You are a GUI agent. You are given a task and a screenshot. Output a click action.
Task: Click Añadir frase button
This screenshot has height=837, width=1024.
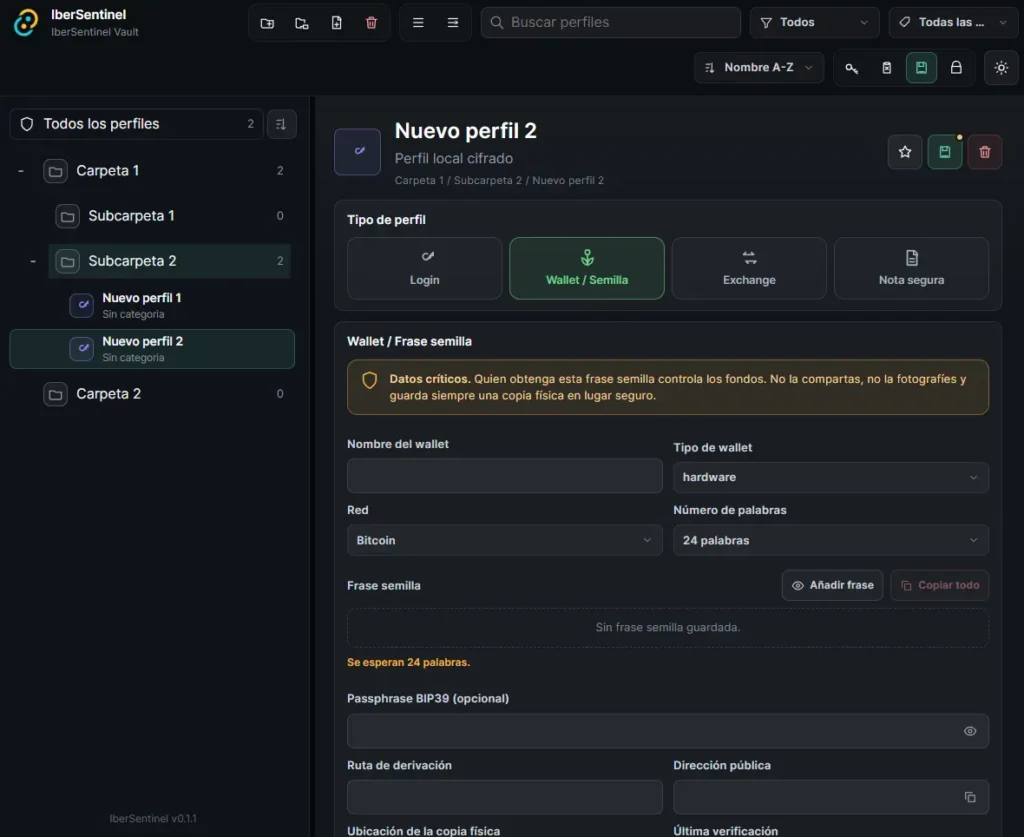[833, 586]
